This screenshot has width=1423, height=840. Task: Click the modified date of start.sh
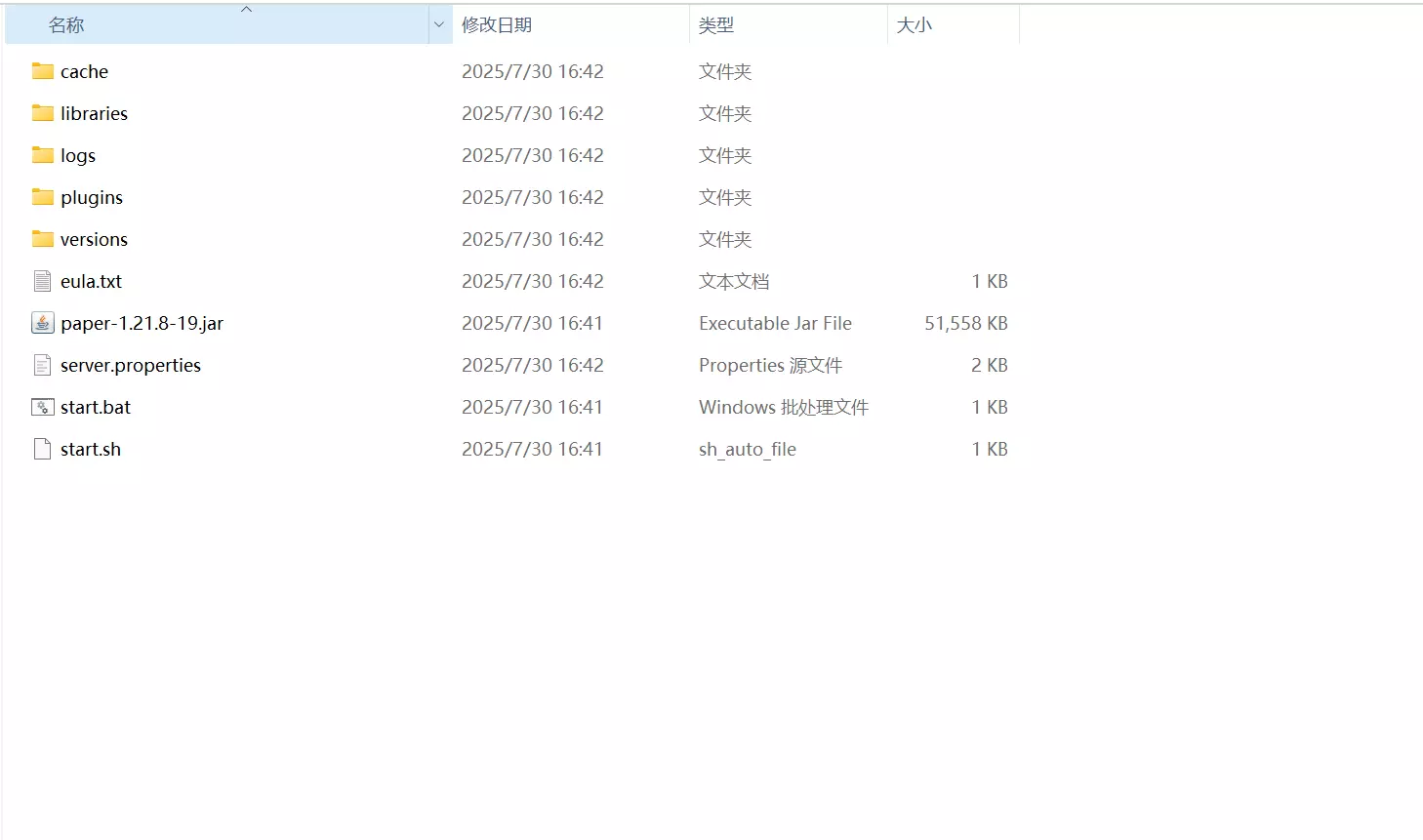(533, 449)
